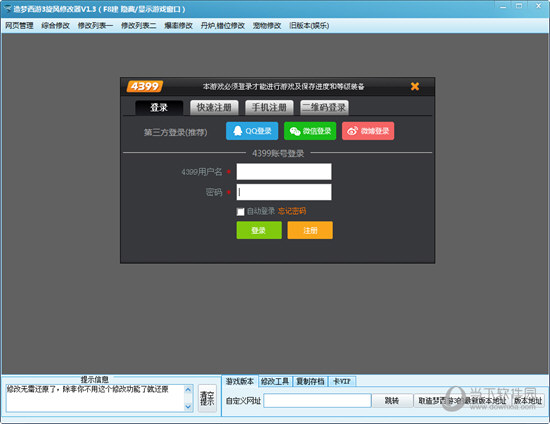Click the 提示信息 scrollbar up arrow
The image size is (550, 424).
click(188, 389)
